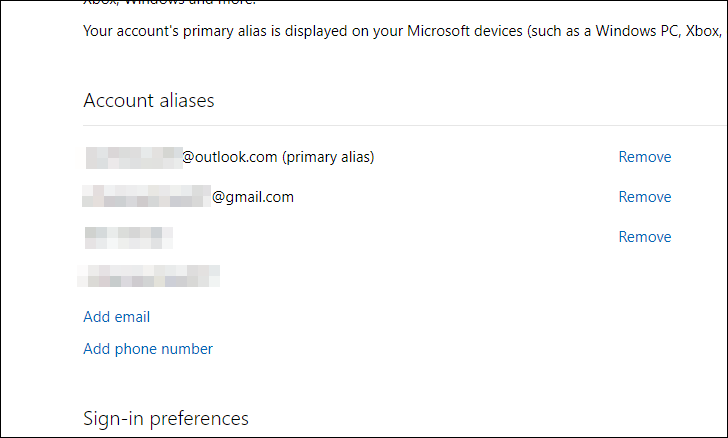The height and width of the screenshot is (438, 728).
Task: Click the divider line under Account aliases
Action: point(404,125)
